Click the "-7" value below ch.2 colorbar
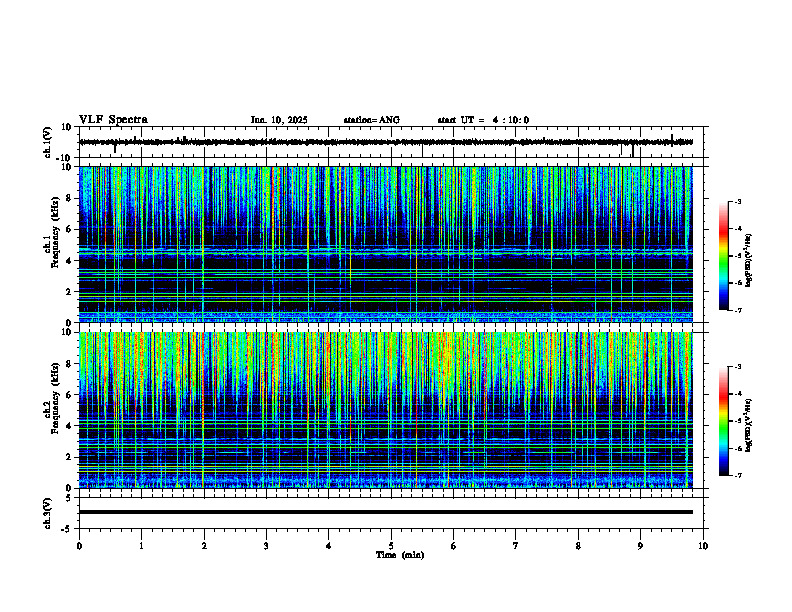The height and width of the screenshot is (612, 792). [x=737, y=476]
